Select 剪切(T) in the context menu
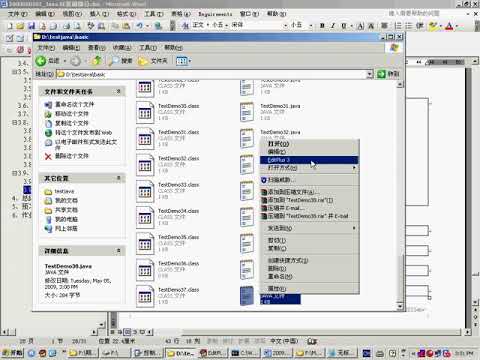This screenshot has height=360, width=480. pos(309,240)
